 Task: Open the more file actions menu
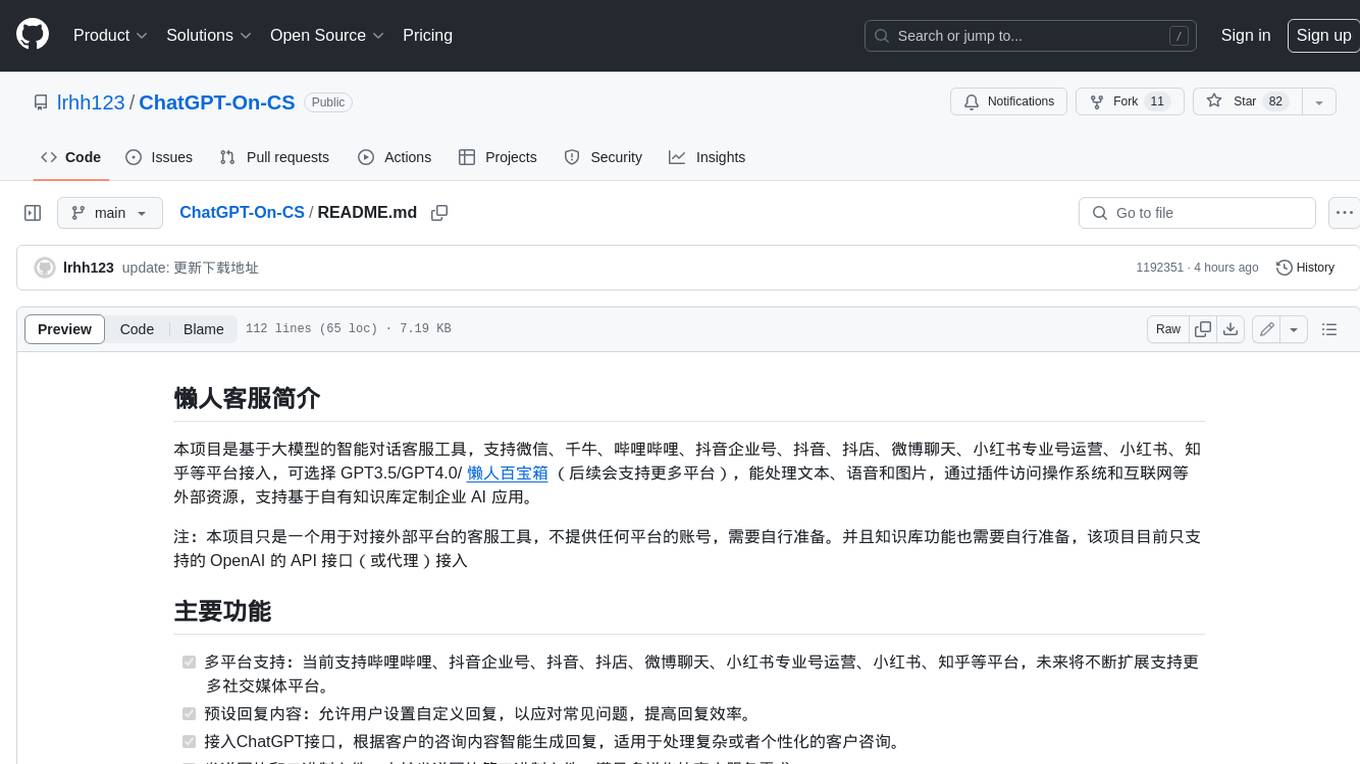click(1344, 213)
